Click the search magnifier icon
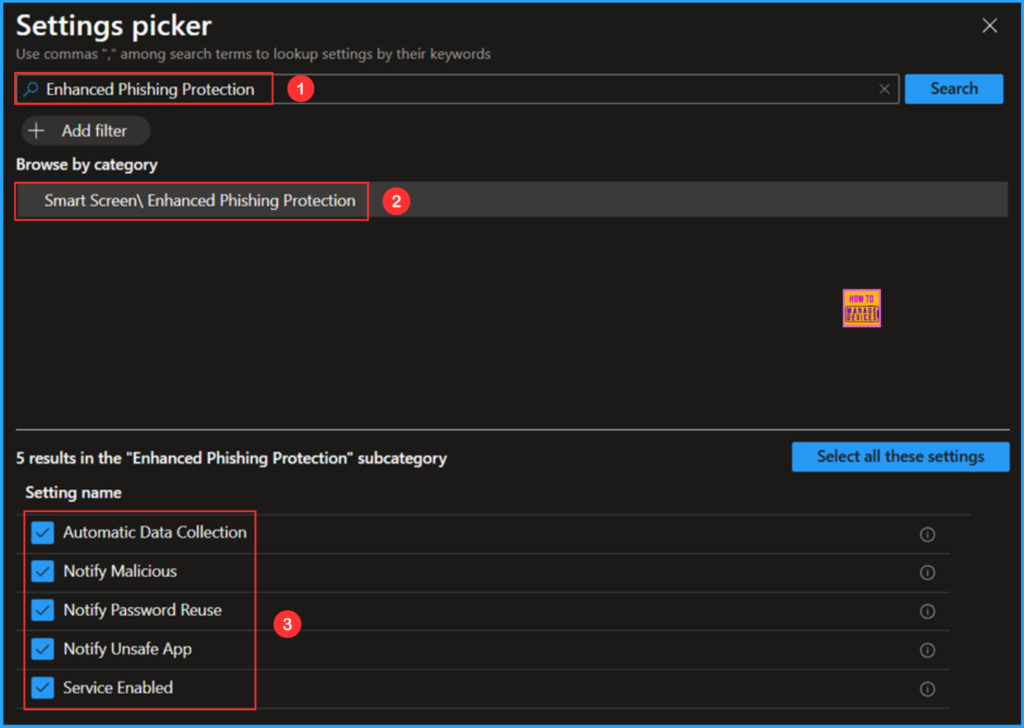1024x728 pixels. (x=30, y=89)
